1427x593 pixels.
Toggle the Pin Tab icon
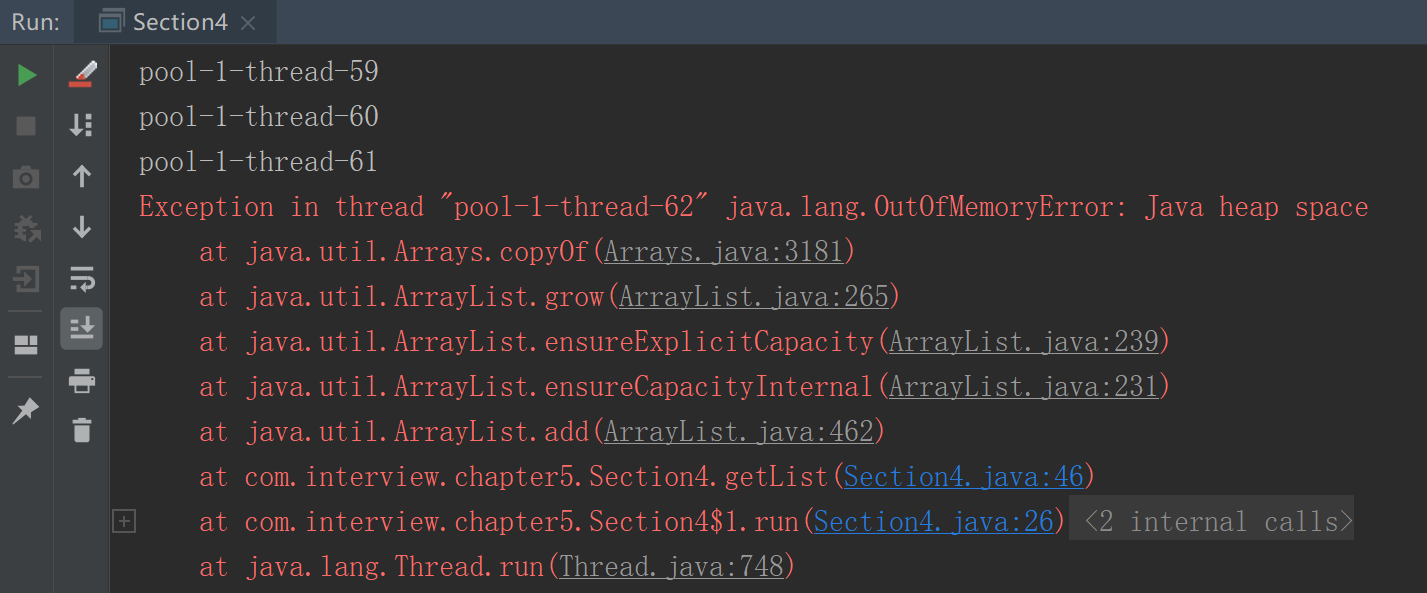coord(26,411)
